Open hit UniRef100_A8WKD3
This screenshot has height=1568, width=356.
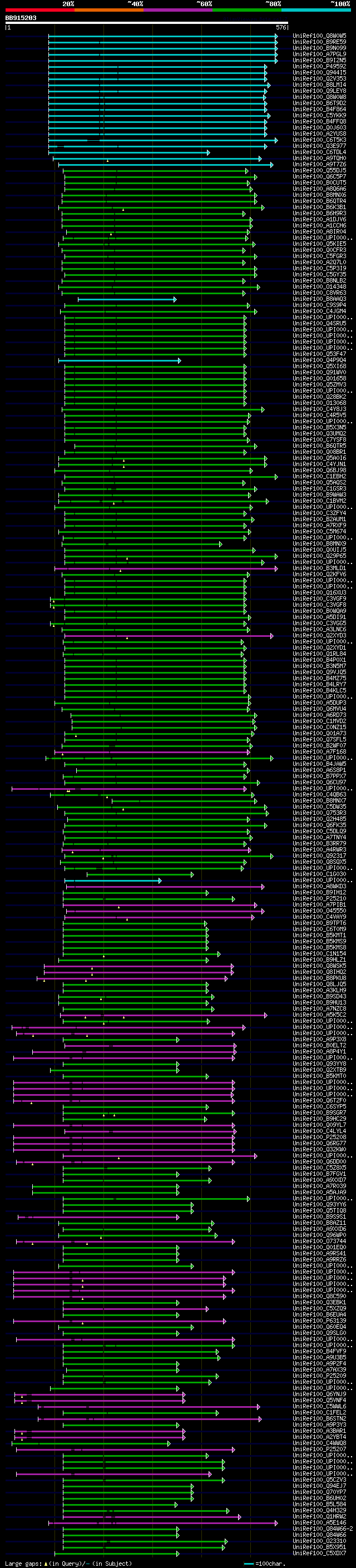coord(319,886)
